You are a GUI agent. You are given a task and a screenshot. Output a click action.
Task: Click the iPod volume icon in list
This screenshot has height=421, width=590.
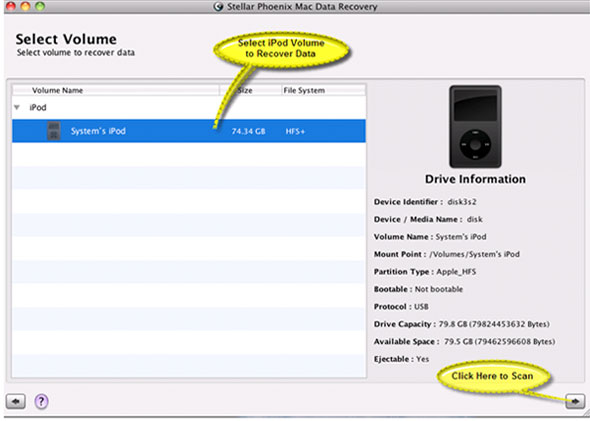coord(54,131)
